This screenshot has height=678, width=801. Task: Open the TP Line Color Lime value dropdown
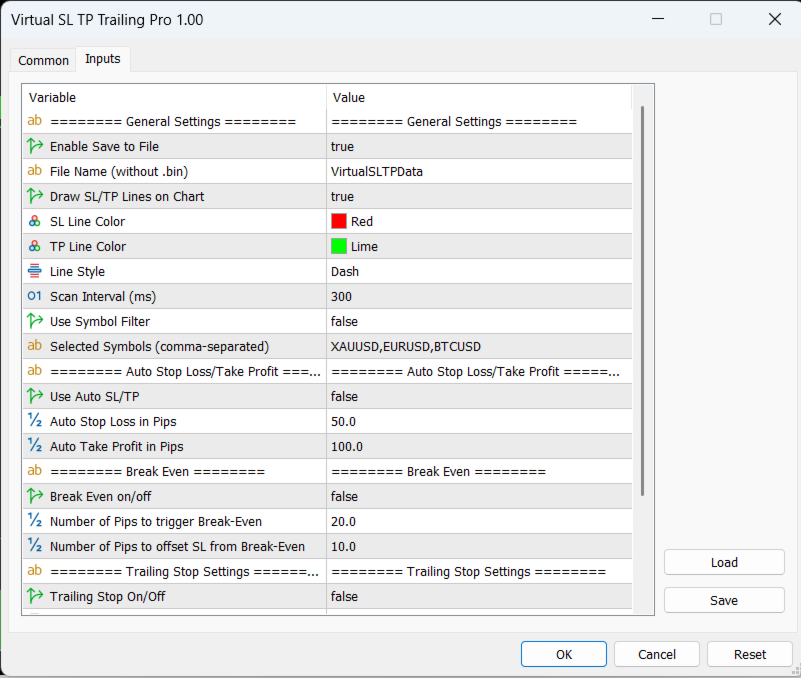tap(479, 247)
